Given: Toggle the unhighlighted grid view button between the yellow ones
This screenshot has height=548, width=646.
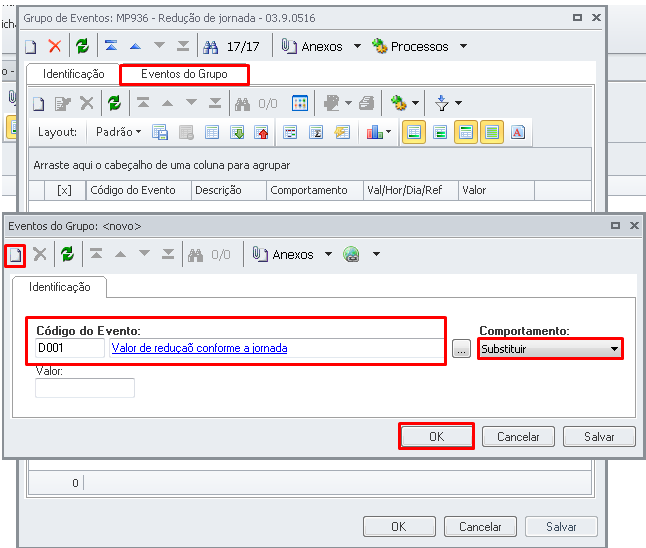Looking at the screenshot, I should pyautogui.click(x=440, y=133).
